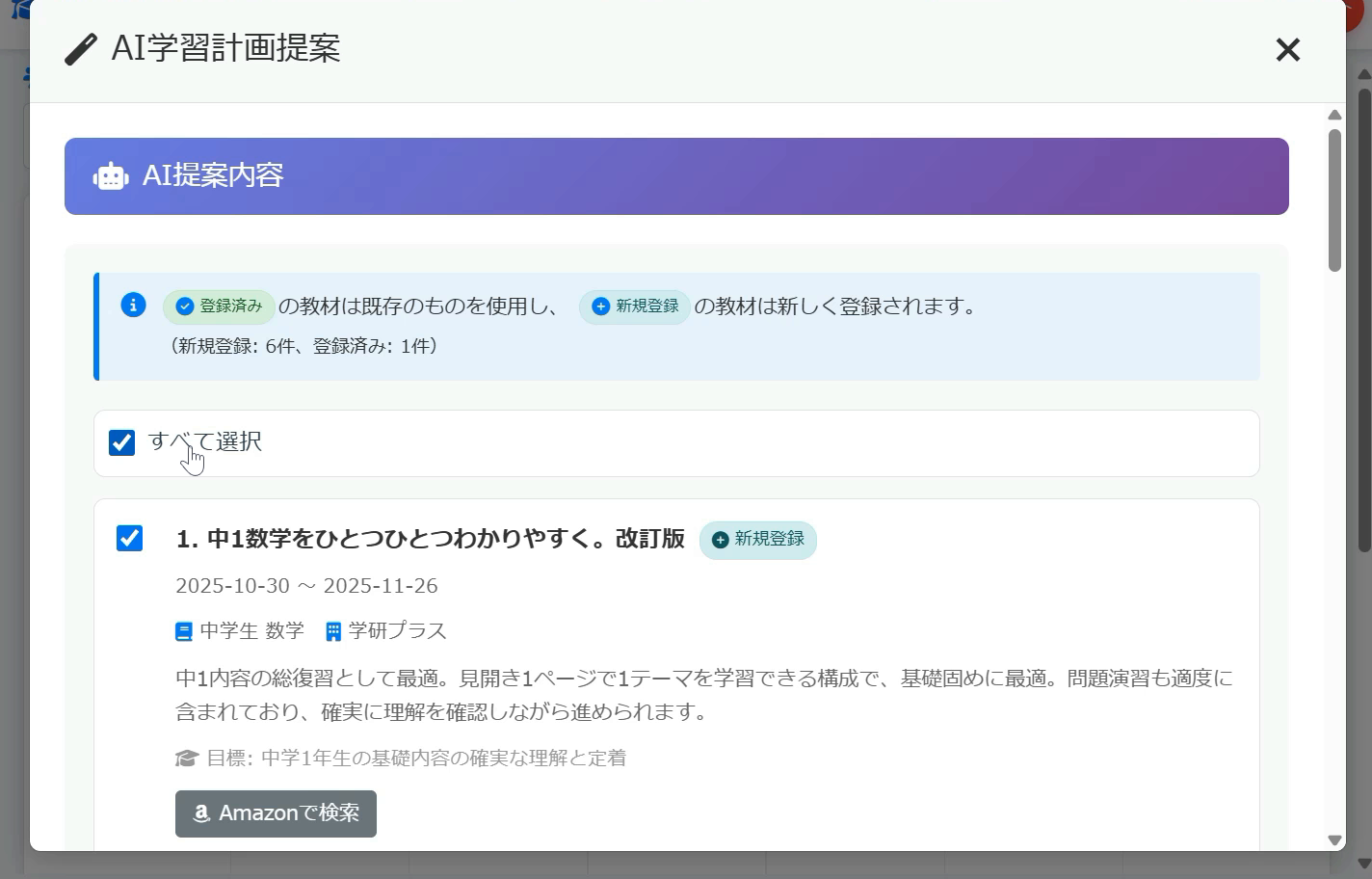This screenshot has height=879, width=1372.
Task: Click the 目標: 中学1年生の基礎内容 text
Action: [x=416, y=759]
